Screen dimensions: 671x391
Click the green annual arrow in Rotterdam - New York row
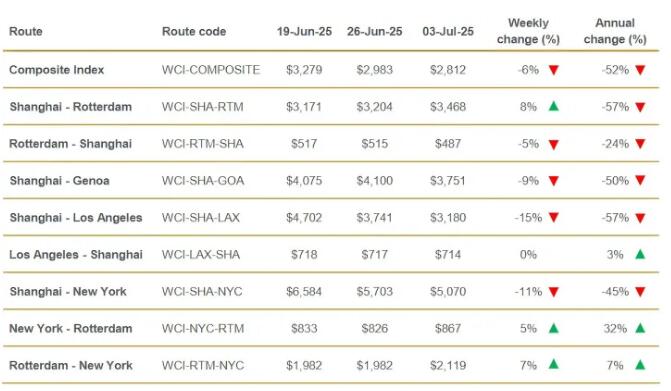[640, 365]
